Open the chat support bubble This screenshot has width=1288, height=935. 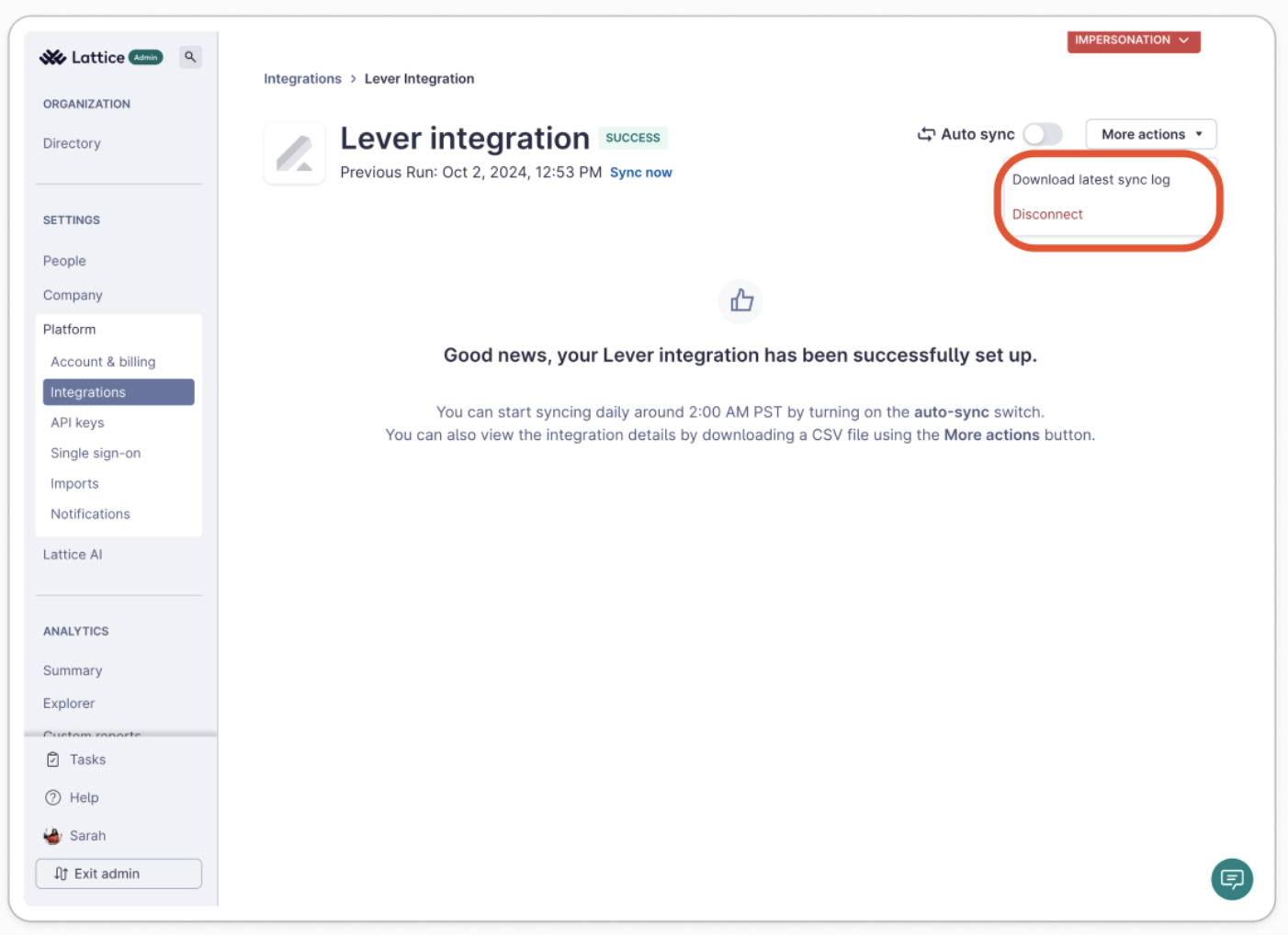(1232, 879)
